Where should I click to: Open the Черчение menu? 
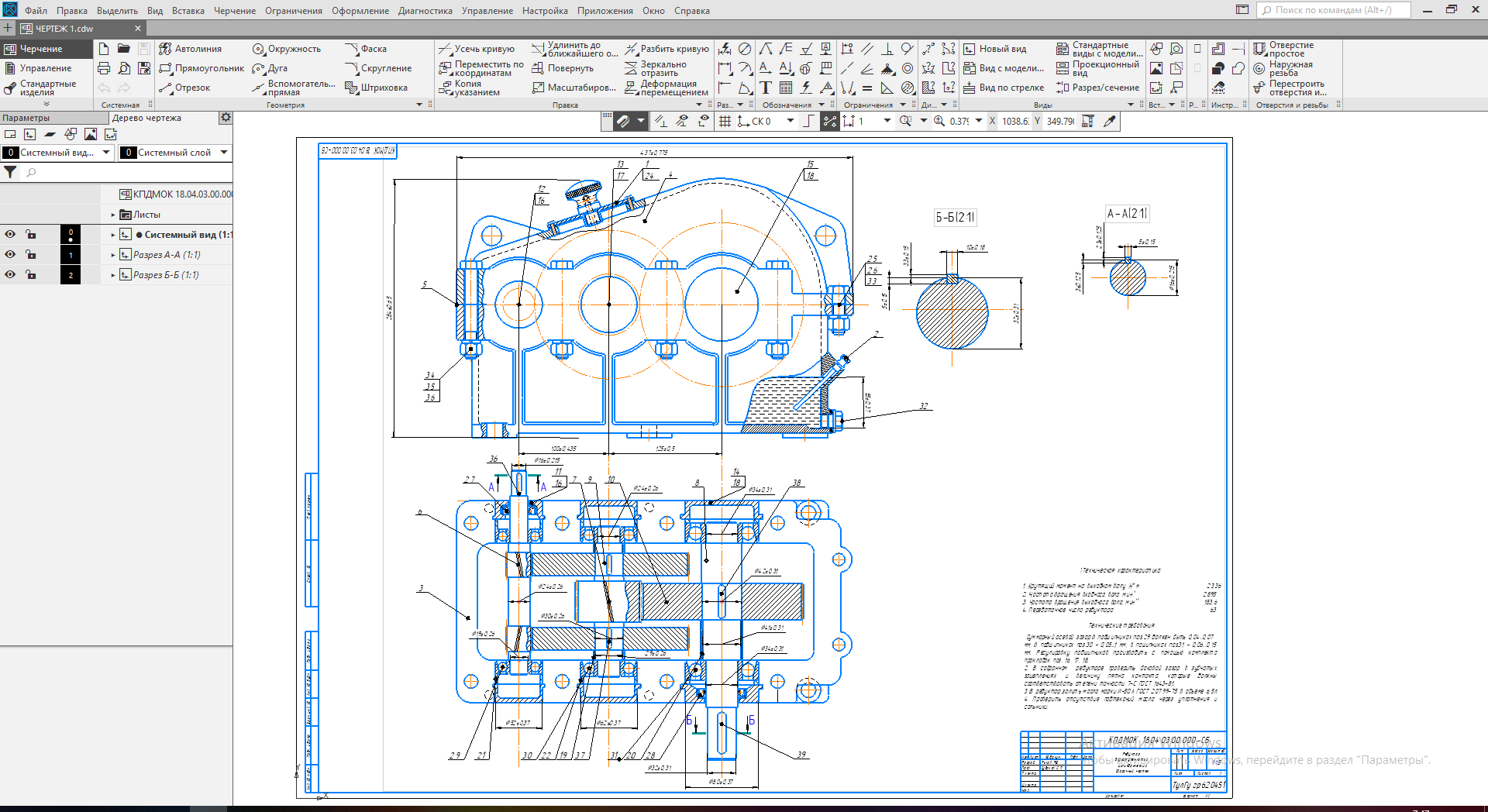[x=234, y=11]
